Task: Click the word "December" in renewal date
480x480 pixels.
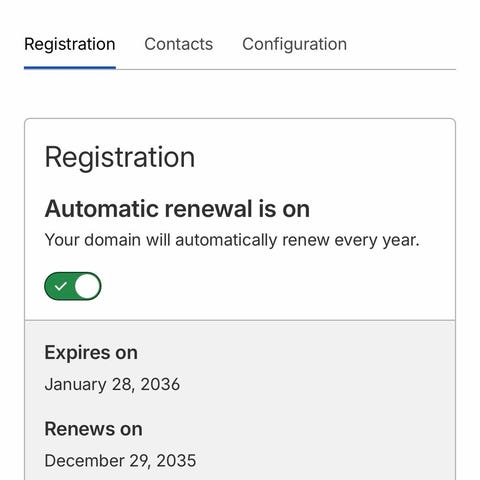Action: click(x=85, y=461)
